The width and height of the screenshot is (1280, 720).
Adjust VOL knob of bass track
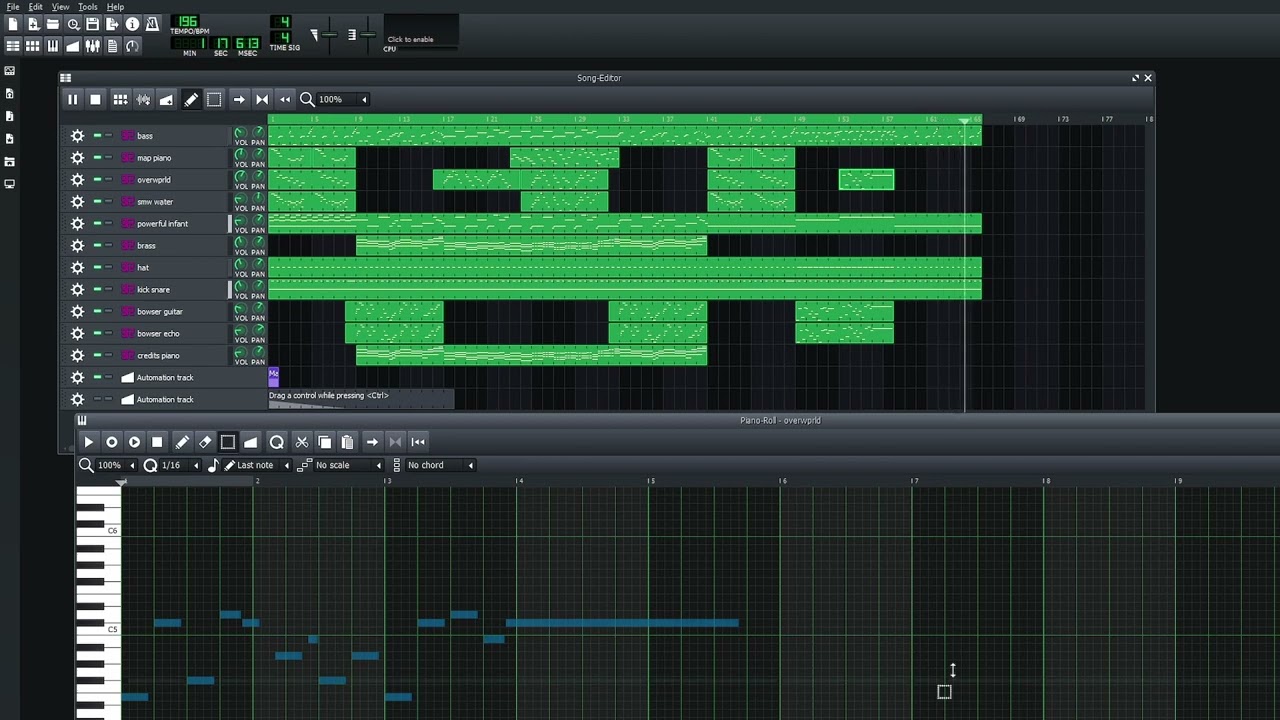click(x=240, y=132)
